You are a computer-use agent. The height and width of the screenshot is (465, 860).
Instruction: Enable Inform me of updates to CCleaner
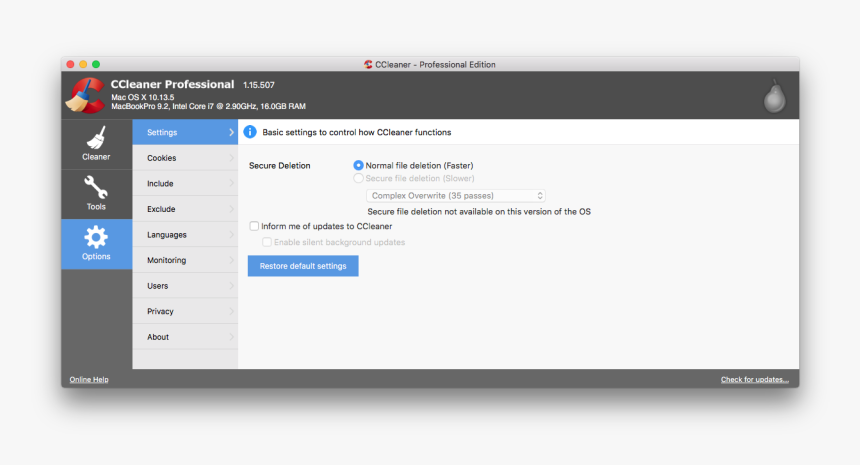tap(254, 226)
